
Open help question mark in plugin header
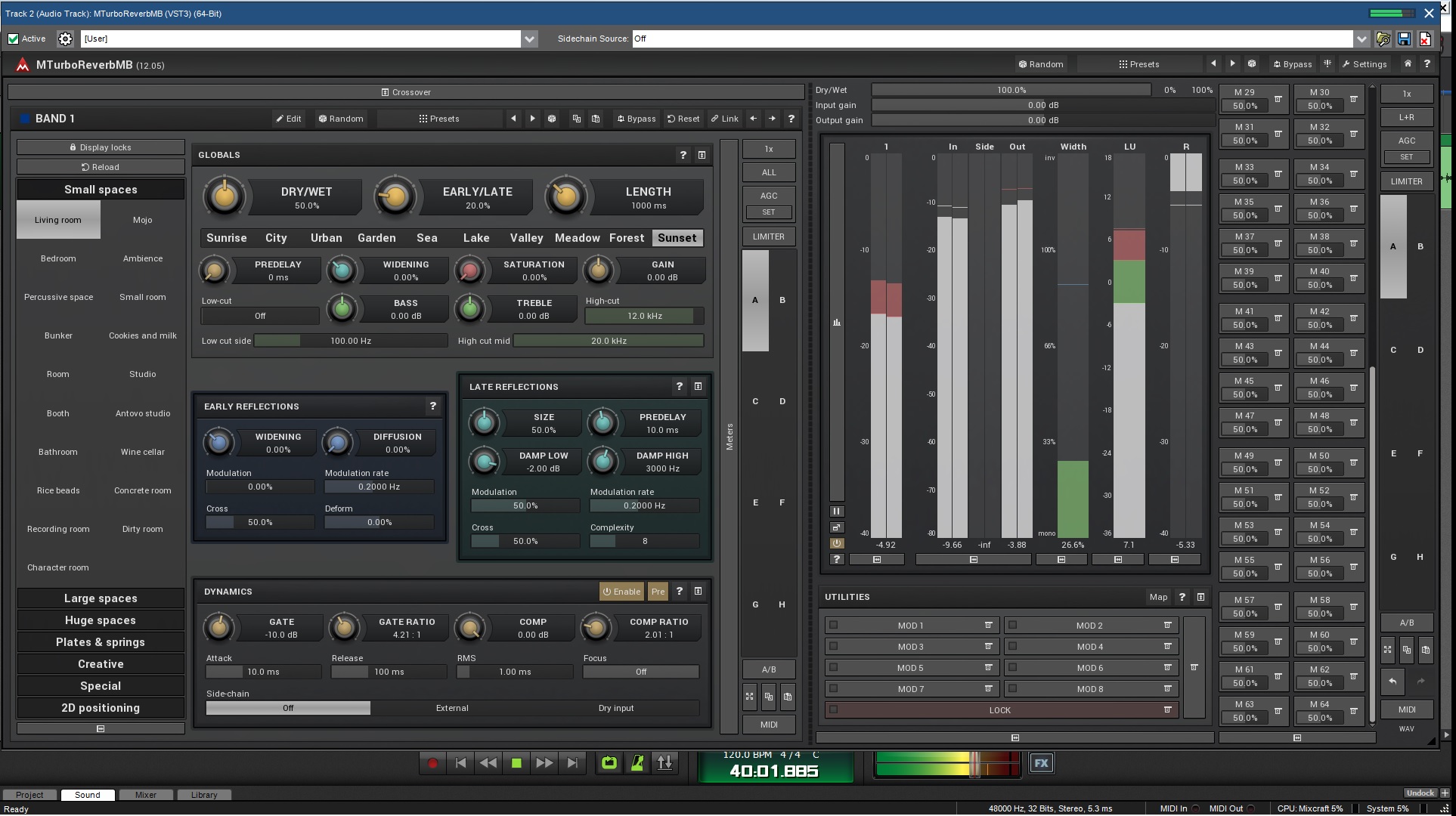(1427, 64)
